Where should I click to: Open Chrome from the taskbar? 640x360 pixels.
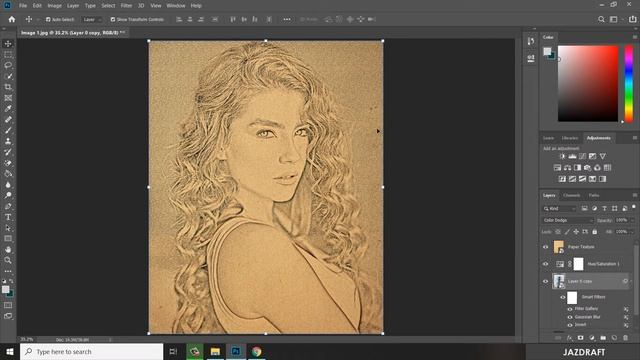click(x=257, y=351)
